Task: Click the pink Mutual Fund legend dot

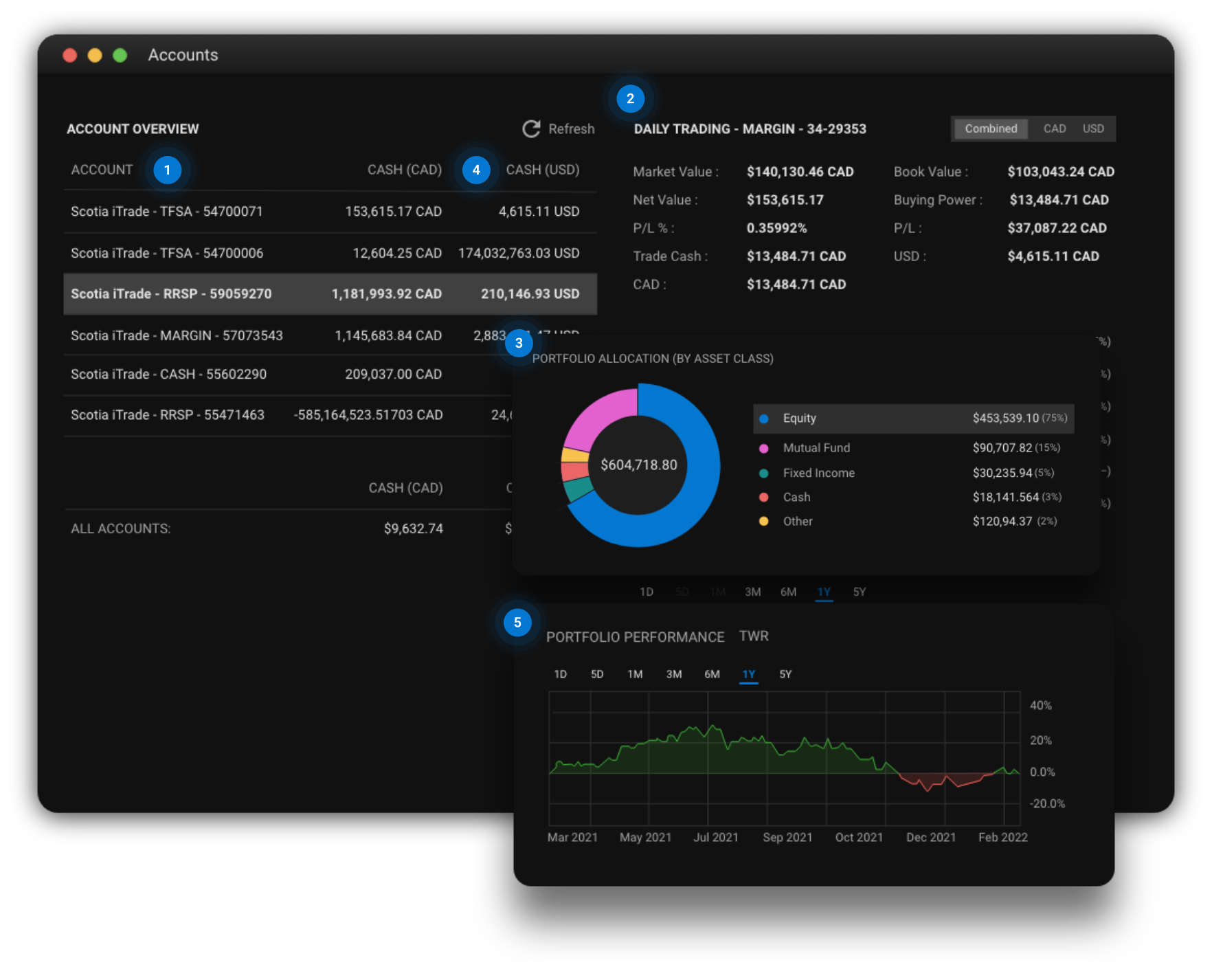Action: (x=763, y=448)
